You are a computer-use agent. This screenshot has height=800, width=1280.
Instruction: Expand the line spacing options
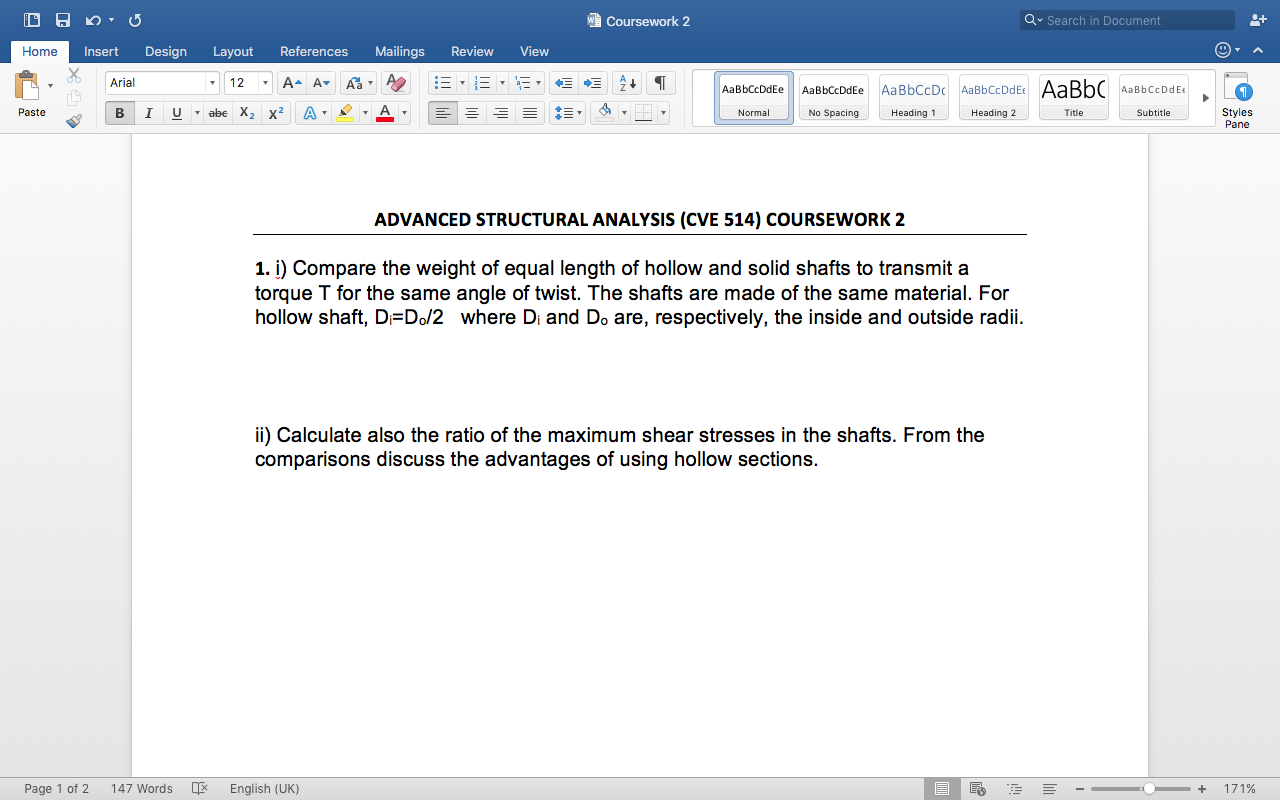(x=576, y=113)
